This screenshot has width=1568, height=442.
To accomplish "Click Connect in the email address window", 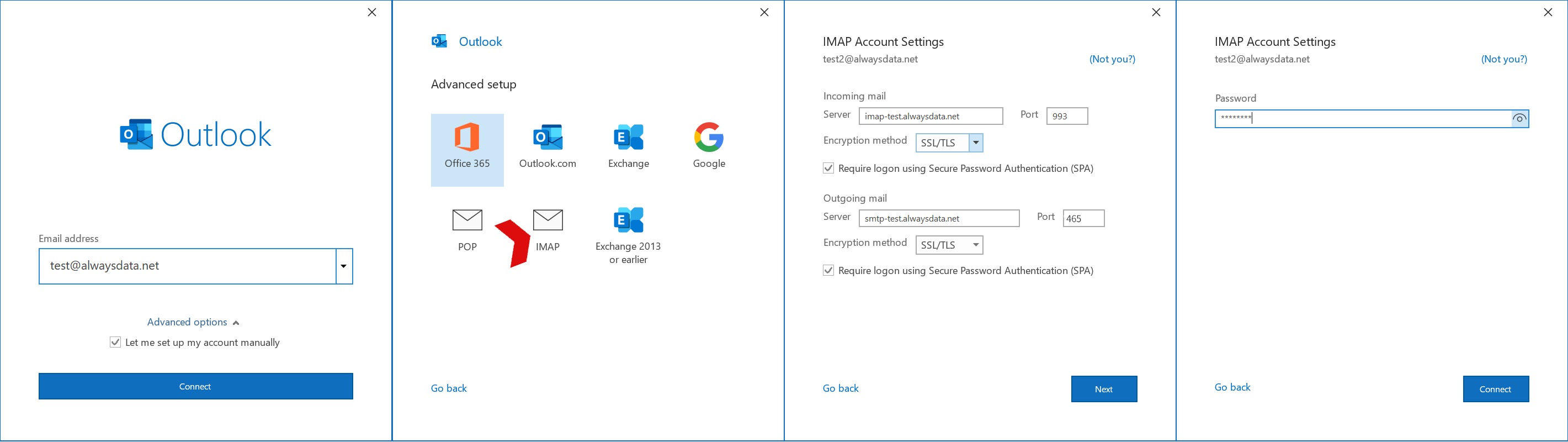I will 195,387.
